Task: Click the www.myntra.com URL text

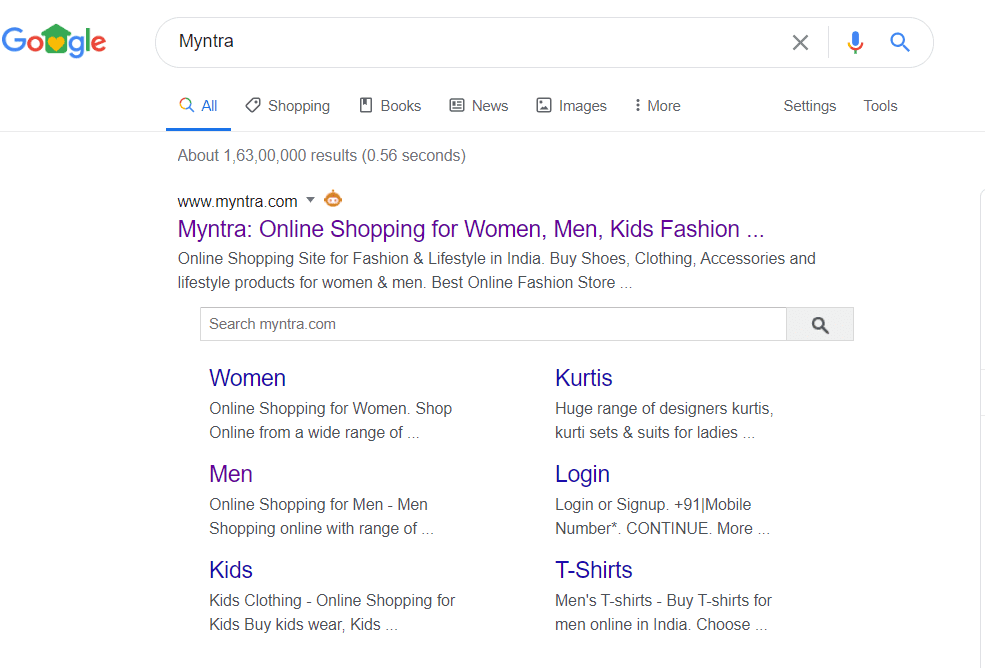Action: [237, 202]
